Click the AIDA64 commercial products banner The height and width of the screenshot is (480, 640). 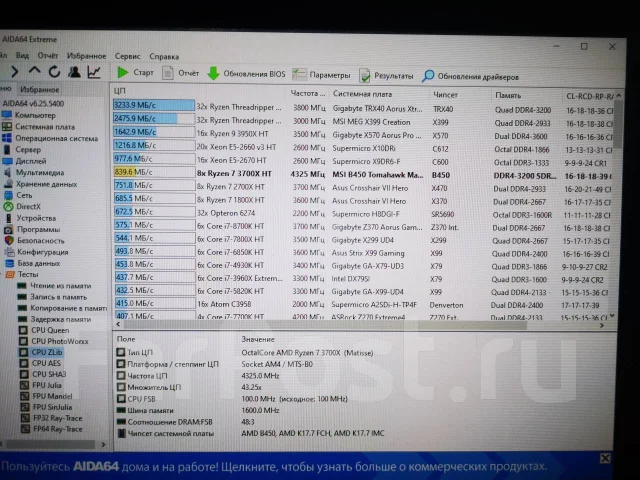click(273, 466)
